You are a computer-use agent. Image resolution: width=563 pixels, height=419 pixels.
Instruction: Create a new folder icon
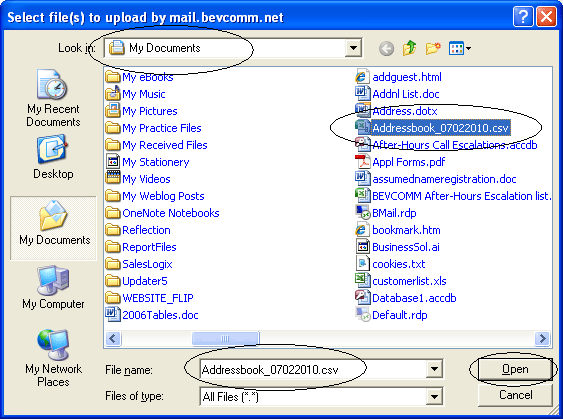tap(433, 48)
